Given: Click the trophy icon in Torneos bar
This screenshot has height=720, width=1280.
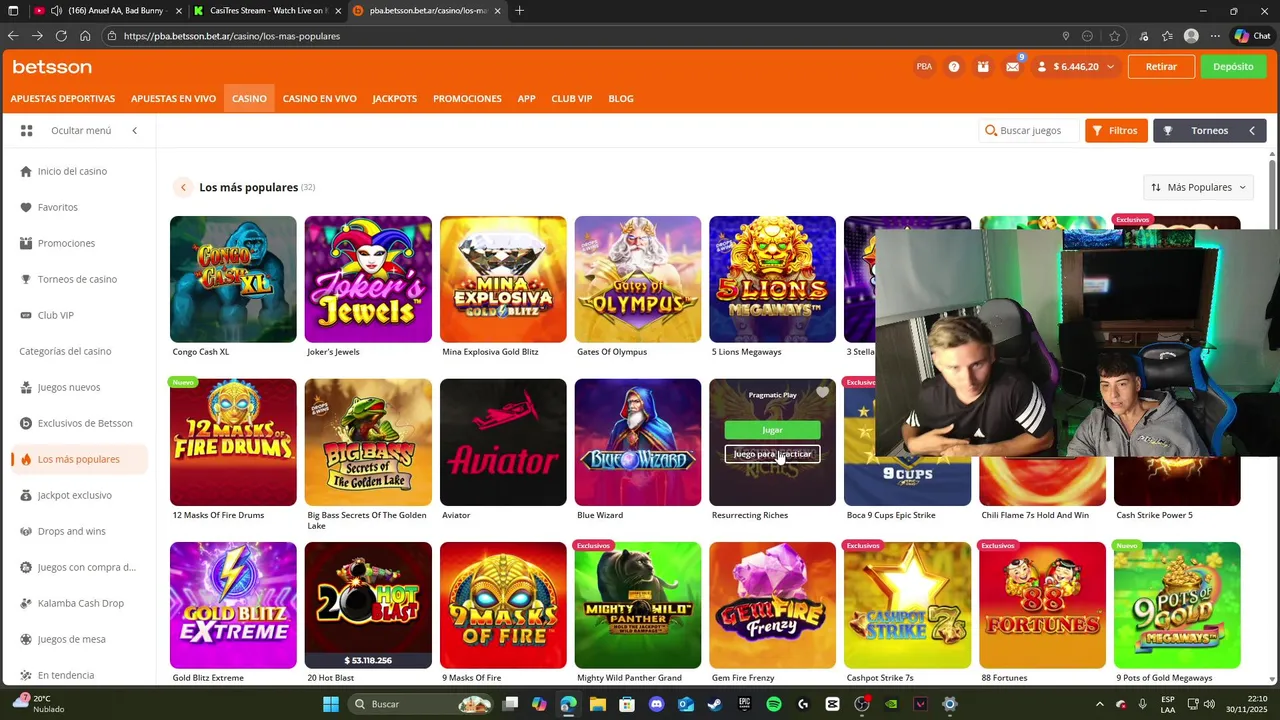Looking at the screenshot, I should coord(1168,131).
